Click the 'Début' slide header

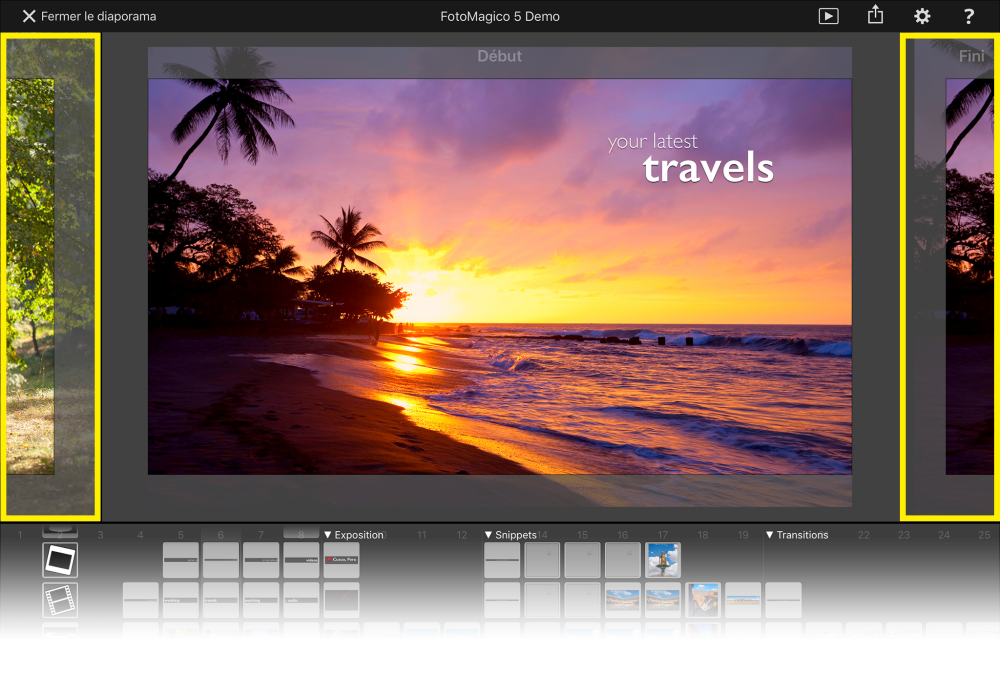500,56
